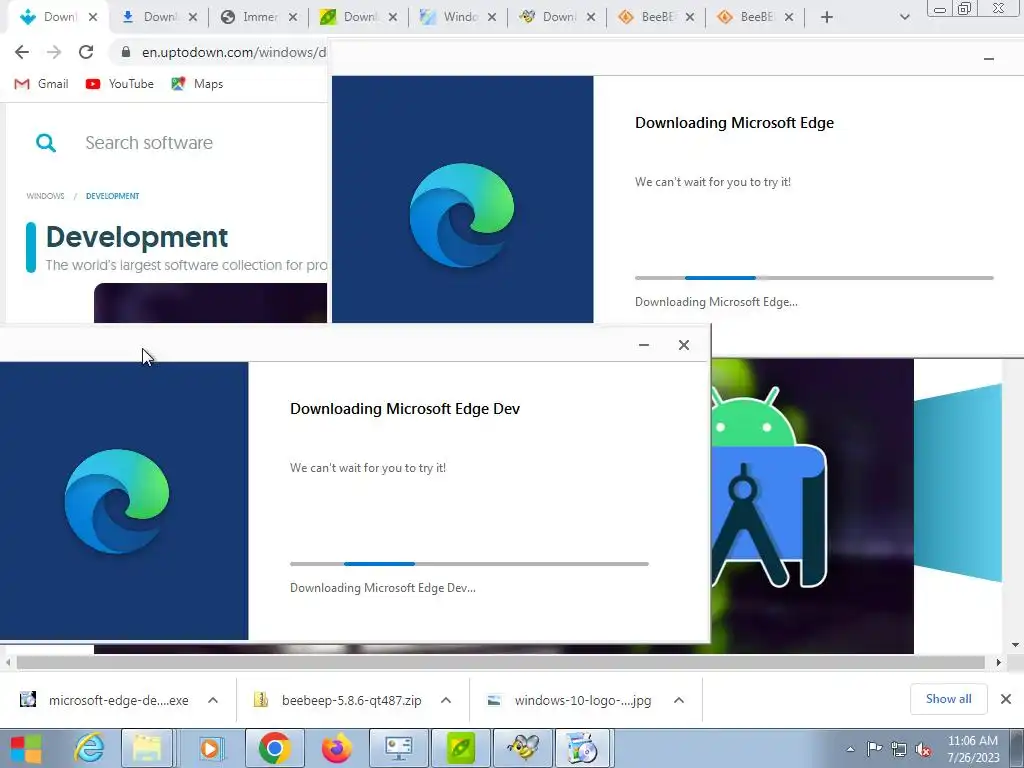This screenshot has width=1024, height=768.
Task: Open Firefox from the taskbar
Action: point(336,748)
